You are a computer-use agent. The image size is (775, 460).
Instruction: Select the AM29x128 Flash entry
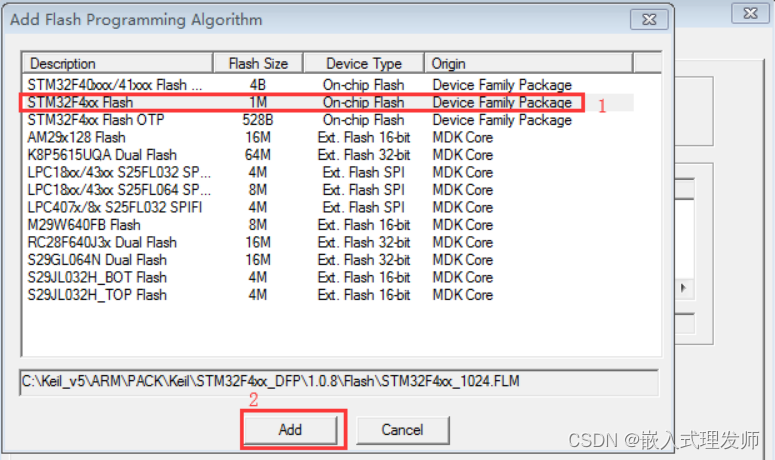[x=328, y=137]
